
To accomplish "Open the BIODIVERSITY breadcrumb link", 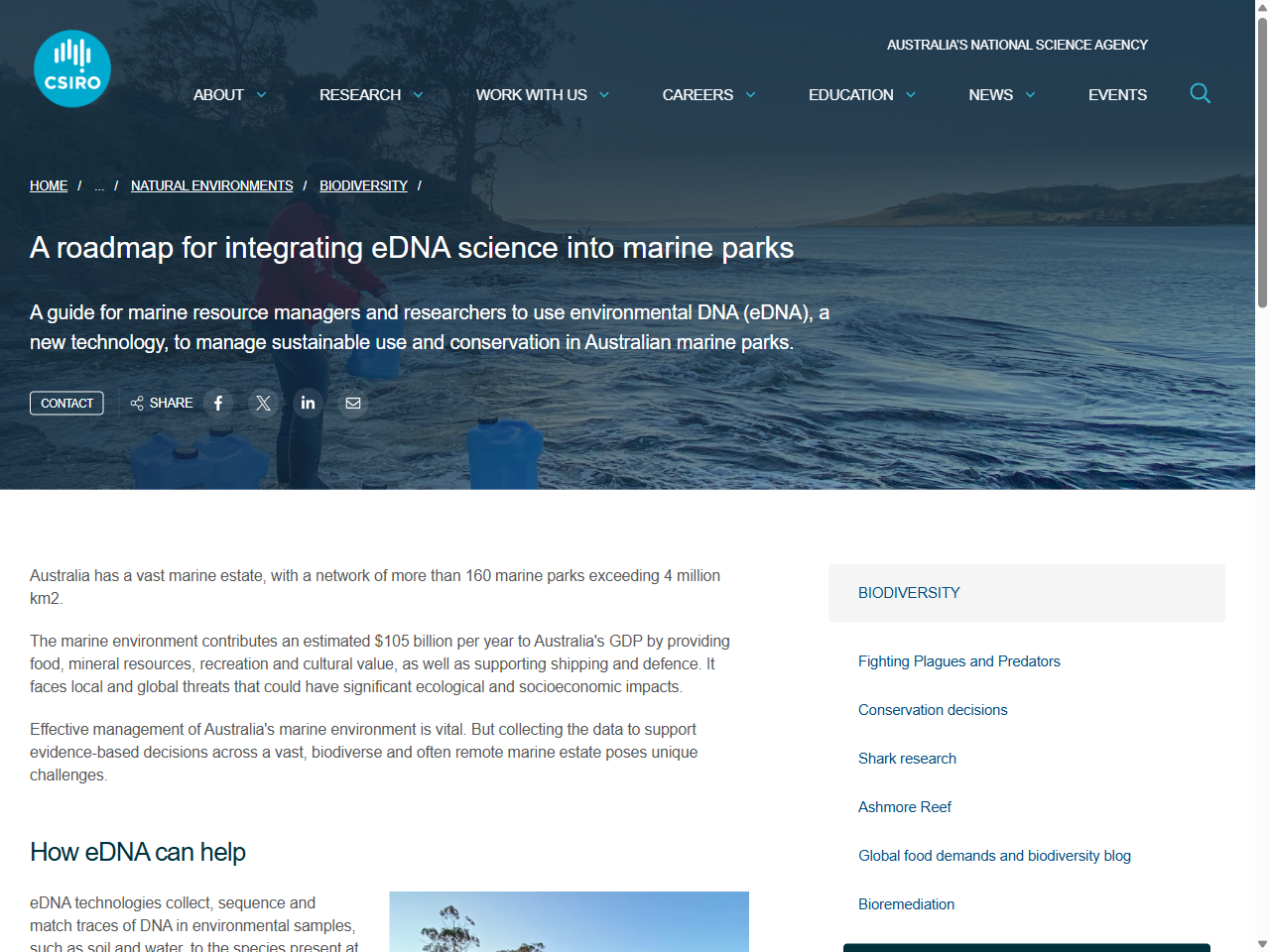I will [x=363, y=185].
